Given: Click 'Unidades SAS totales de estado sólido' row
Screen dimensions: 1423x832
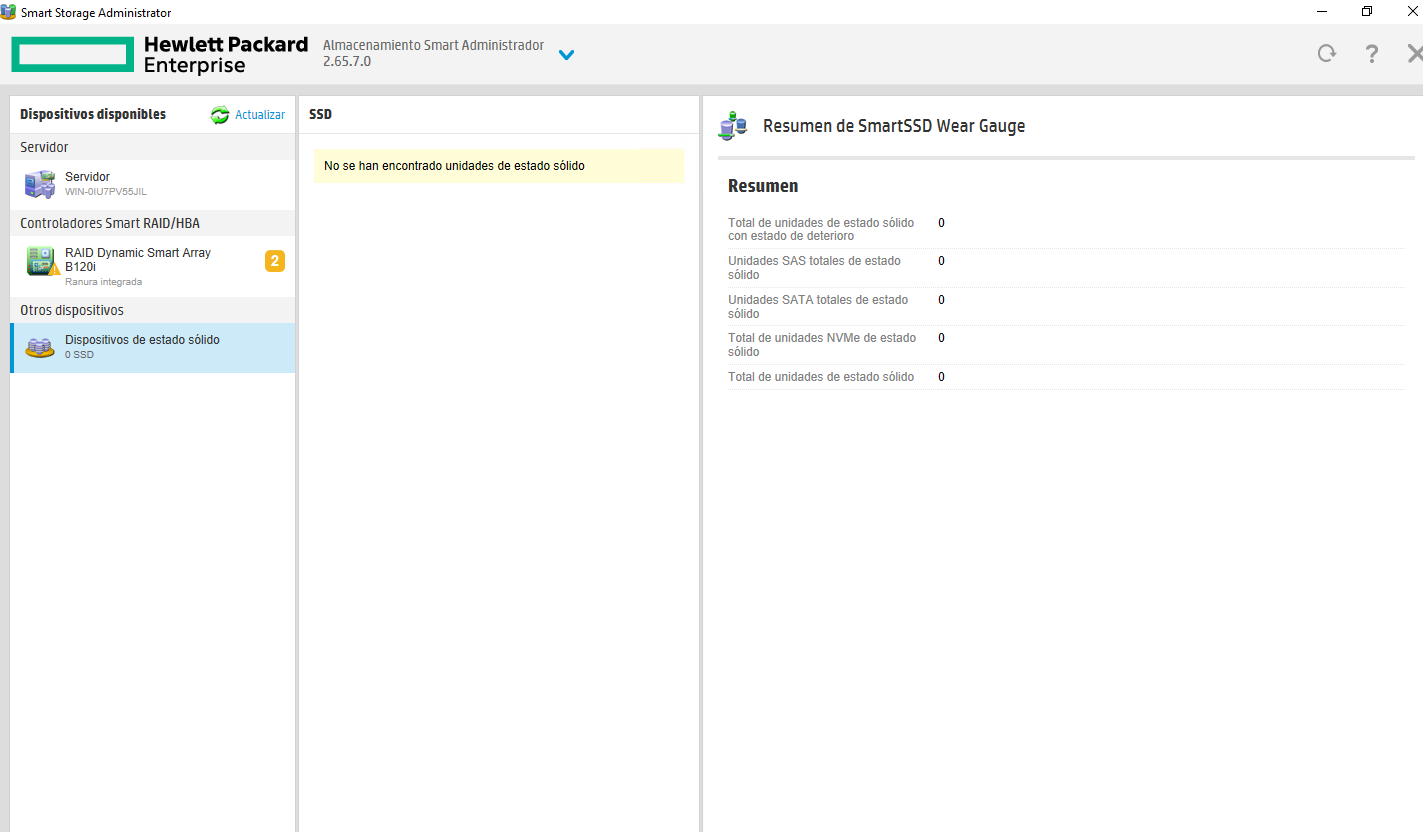Looking at the screenshot, I should coord(1066,268).
